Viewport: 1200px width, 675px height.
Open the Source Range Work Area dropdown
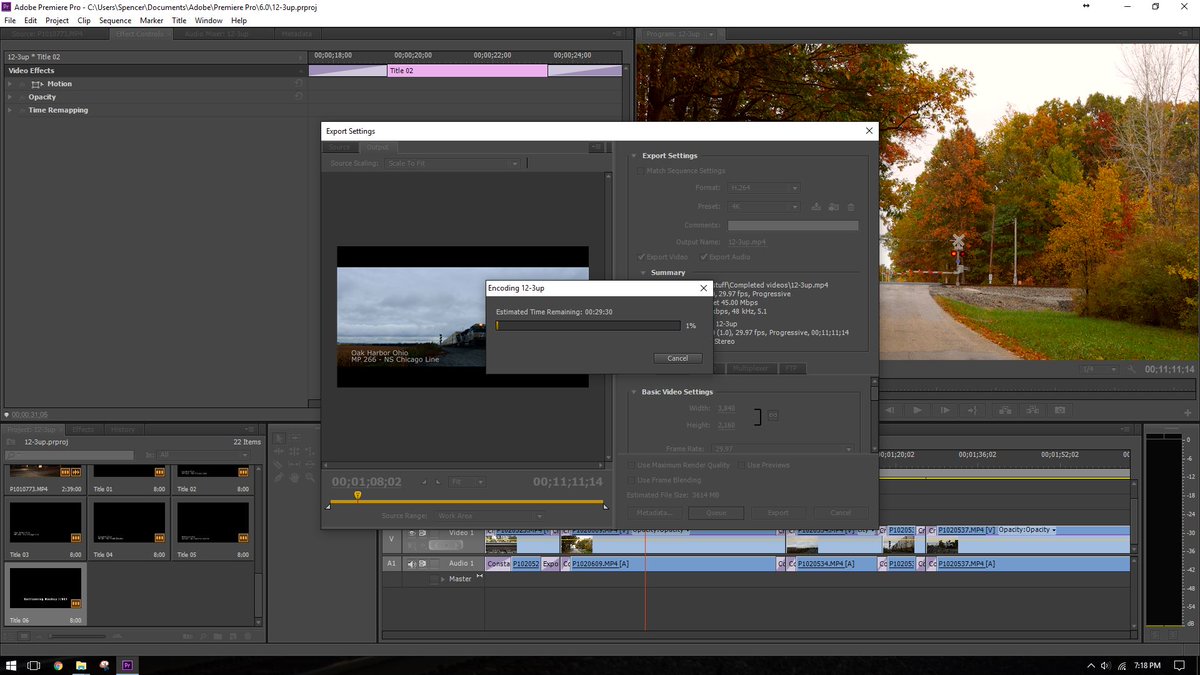[489, 516]
